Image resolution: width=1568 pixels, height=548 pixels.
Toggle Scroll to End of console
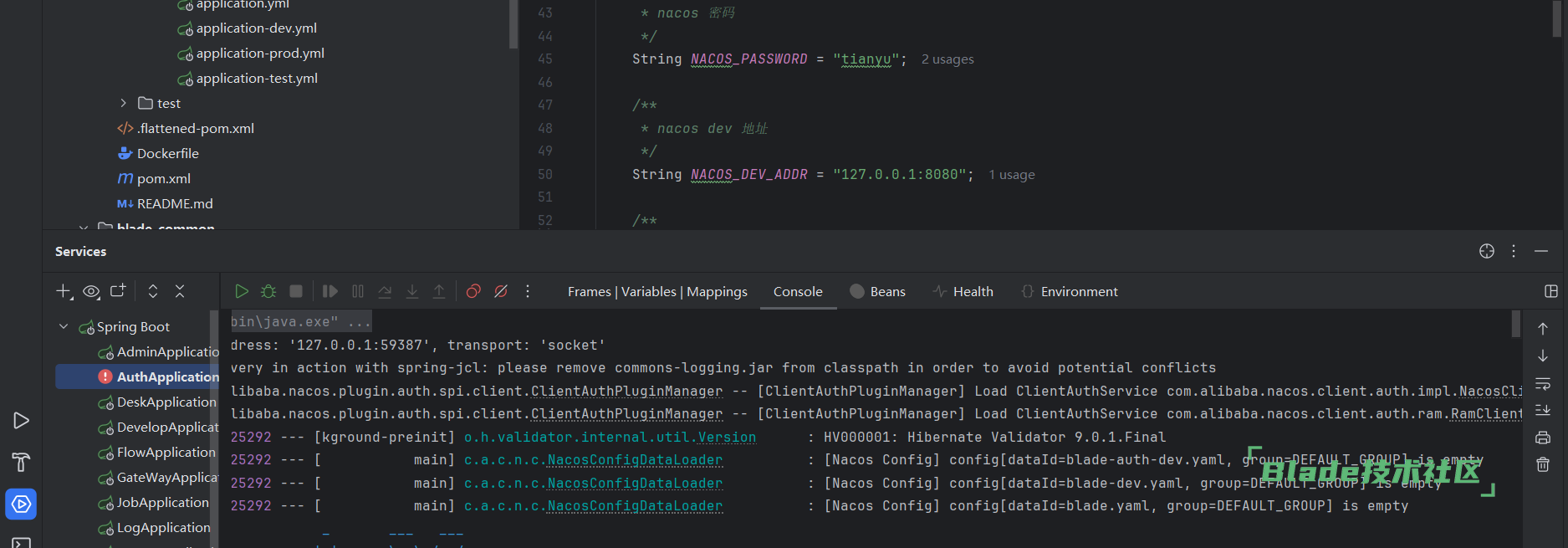coord(1543,410)
